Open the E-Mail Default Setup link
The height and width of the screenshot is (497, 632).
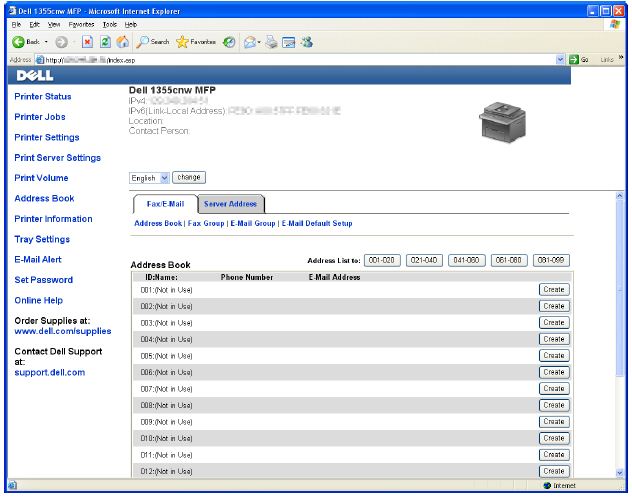pos(318,223)
